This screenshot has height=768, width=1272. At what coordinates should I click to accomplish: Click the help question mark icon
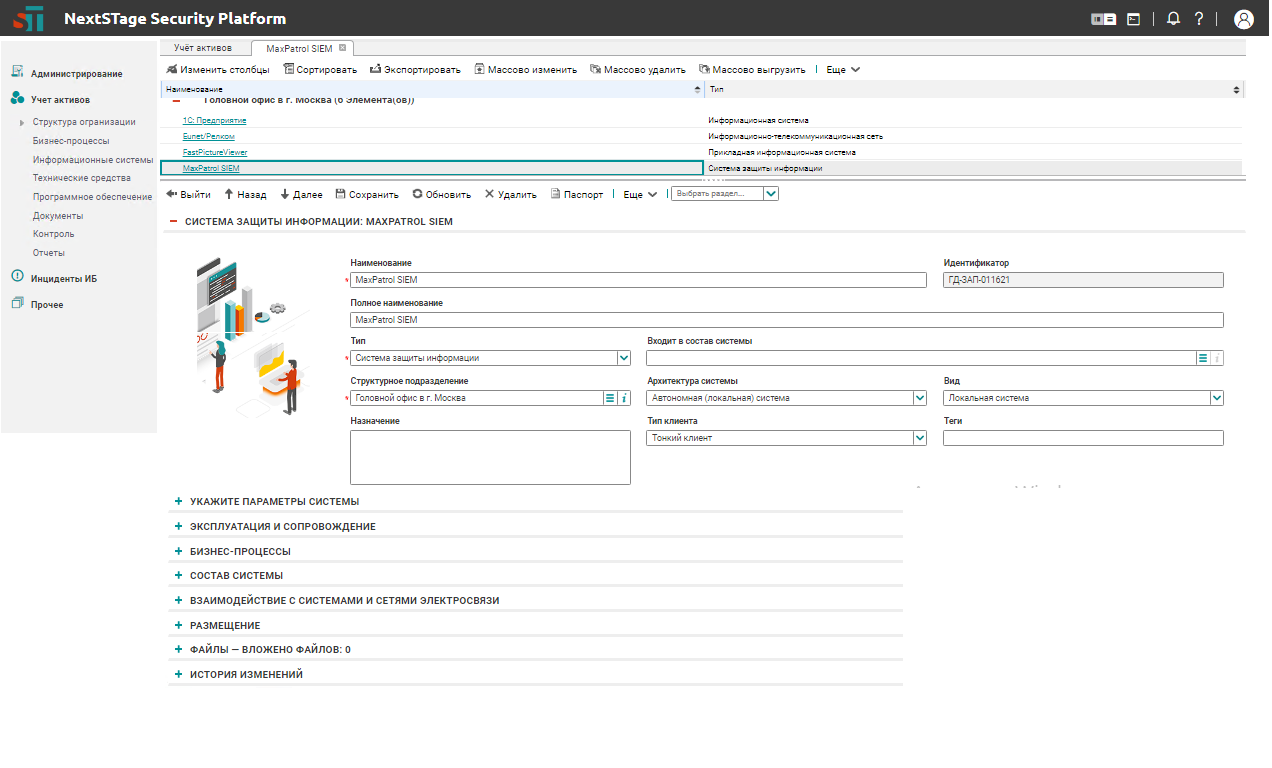pos(1198,19)
